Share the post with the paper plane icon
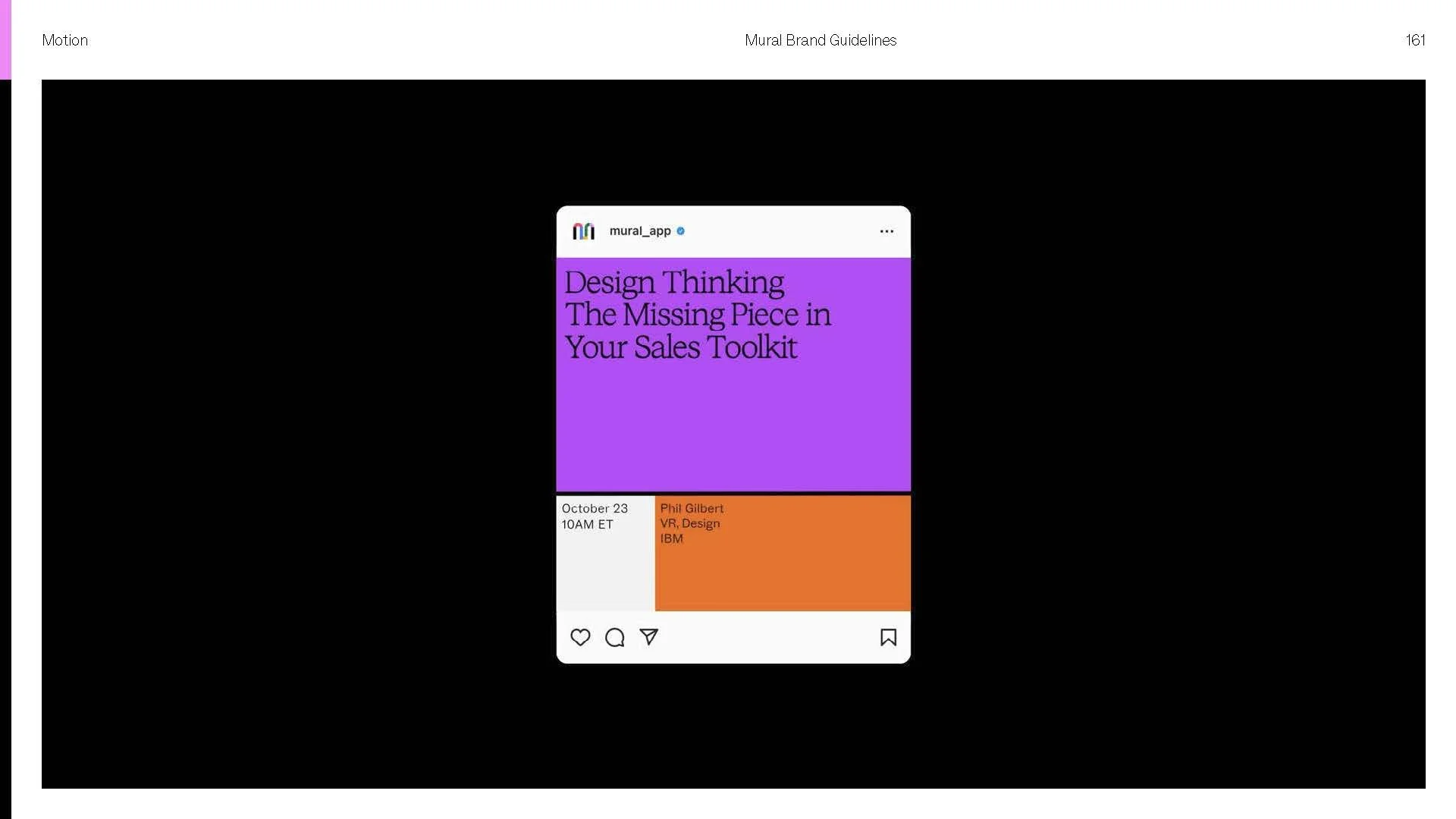 pos(649,637)
